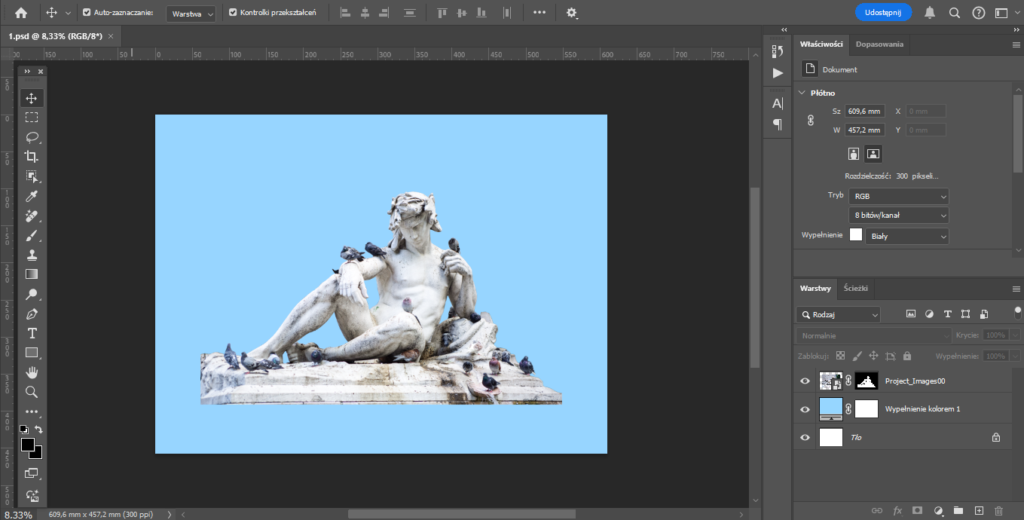Switch to the Dopasowania tab
This screenshot has width=1024, height=520.
point(879,44)
